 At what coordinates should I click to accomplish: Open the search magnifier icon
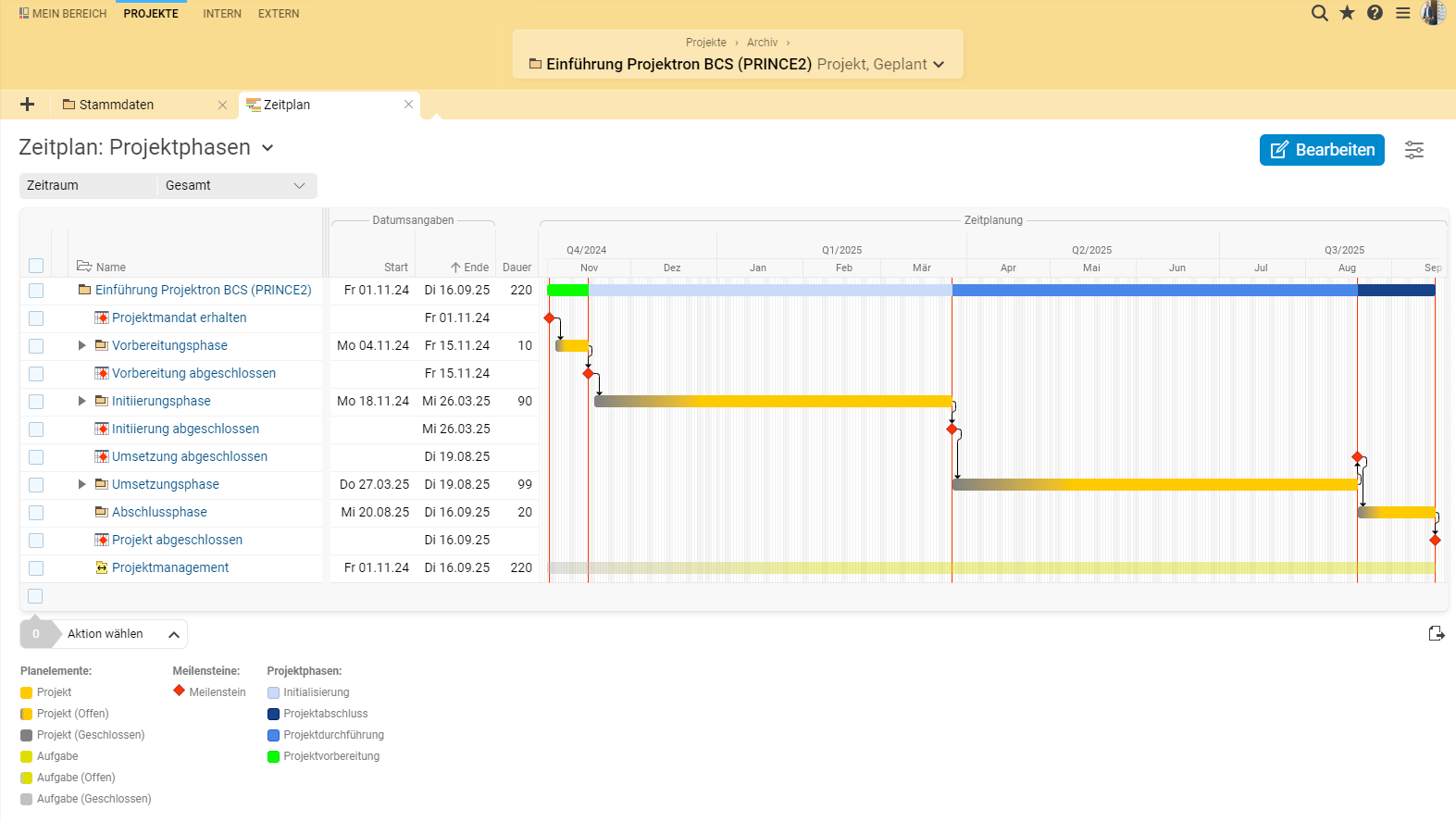point(1320,13)
